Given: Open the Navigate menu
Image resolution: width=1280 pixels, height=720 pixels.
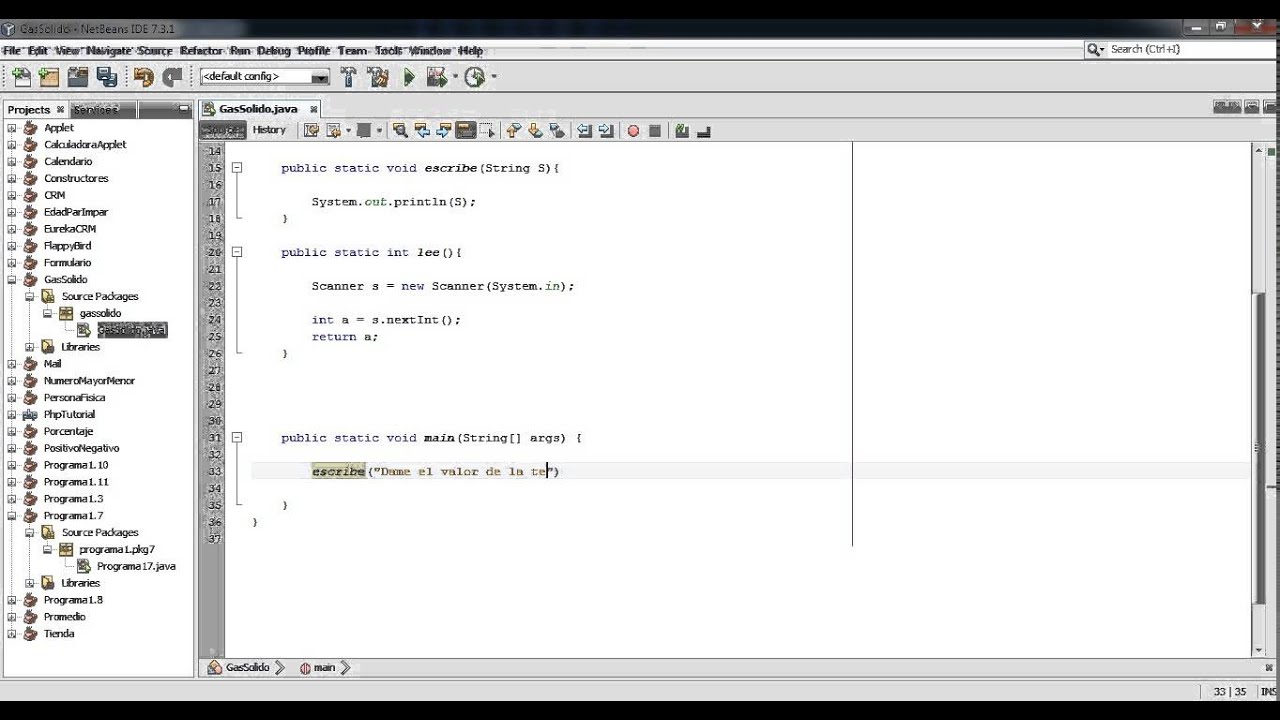Looking at the screenshot, I should pos(108,50).
